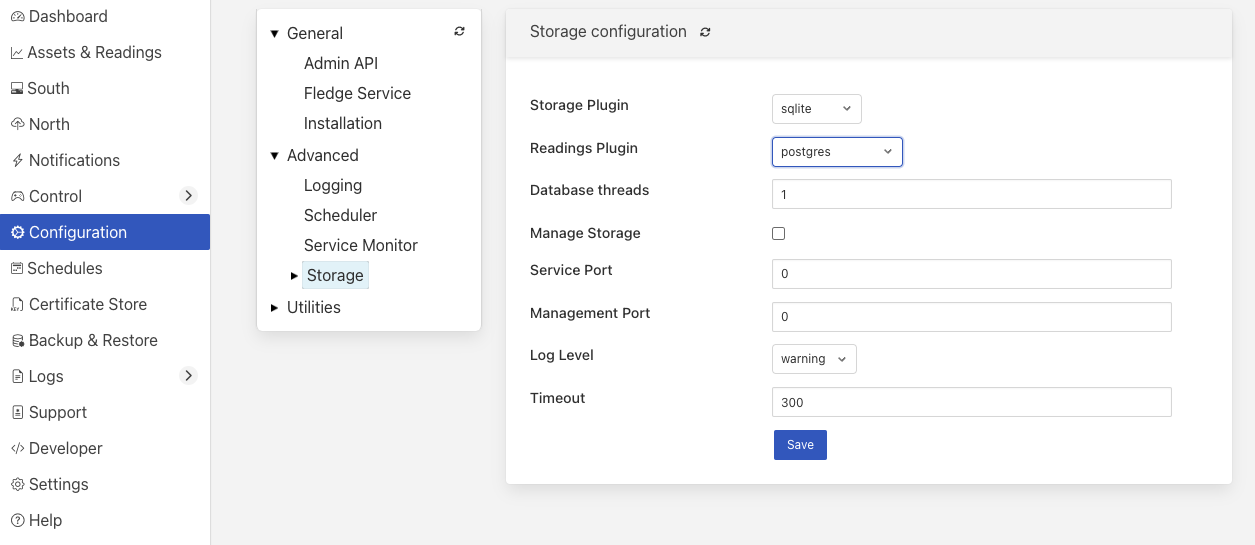Save the storage configuration

tap(800, 445)
